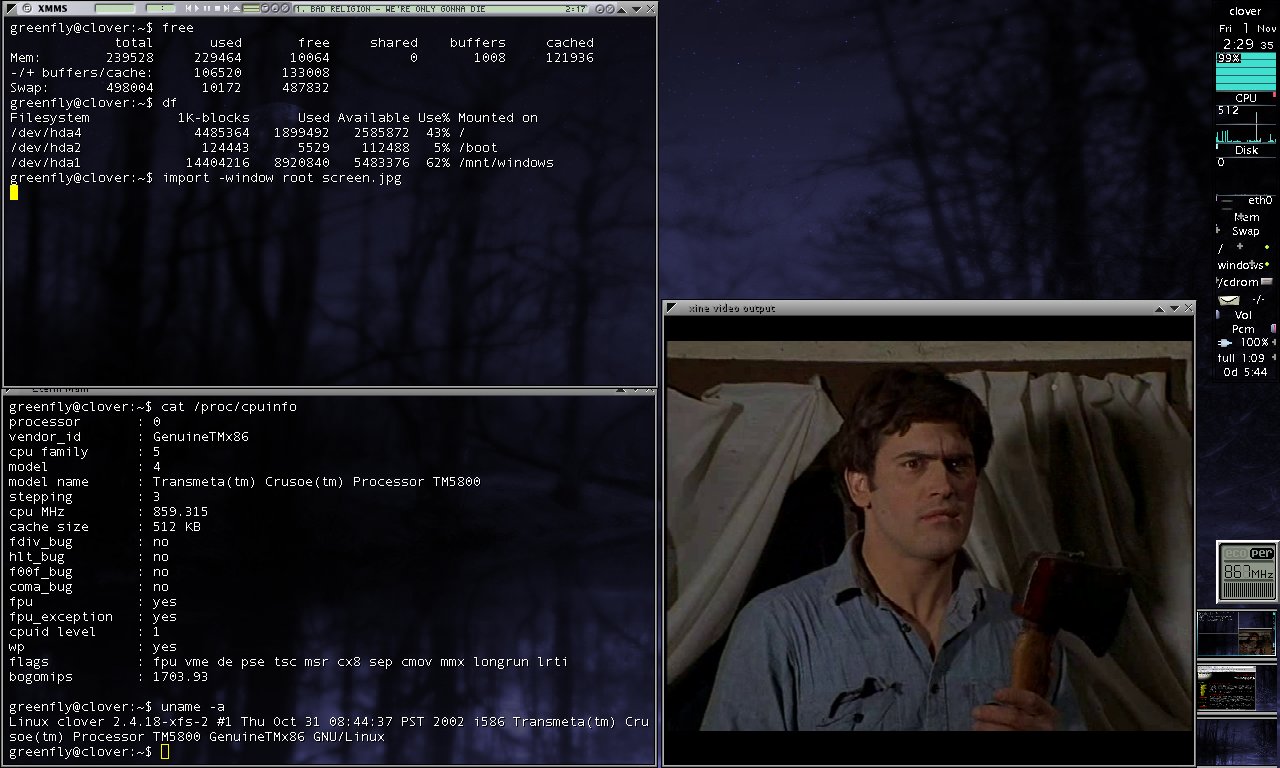Click the XMMS down arrow button
The image size is (1280, 768).
click(x=637, y=8)
